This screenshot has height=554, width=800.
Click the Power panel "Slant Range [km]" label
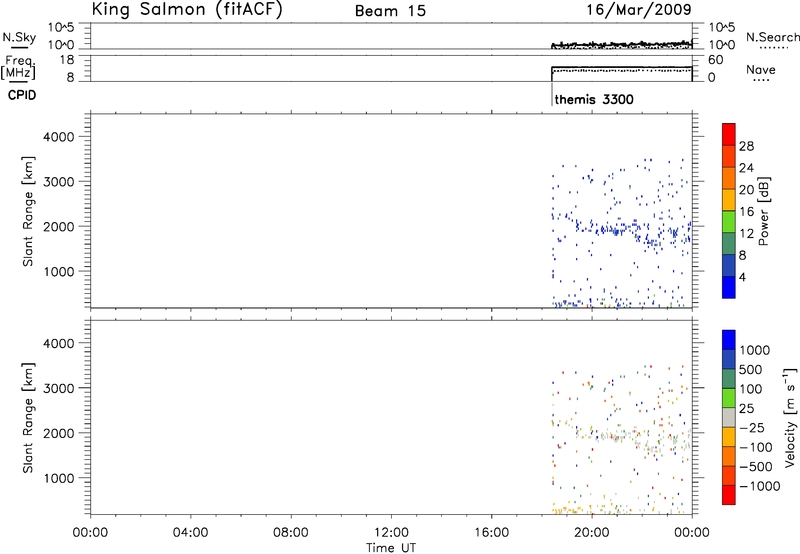(28, 211)
